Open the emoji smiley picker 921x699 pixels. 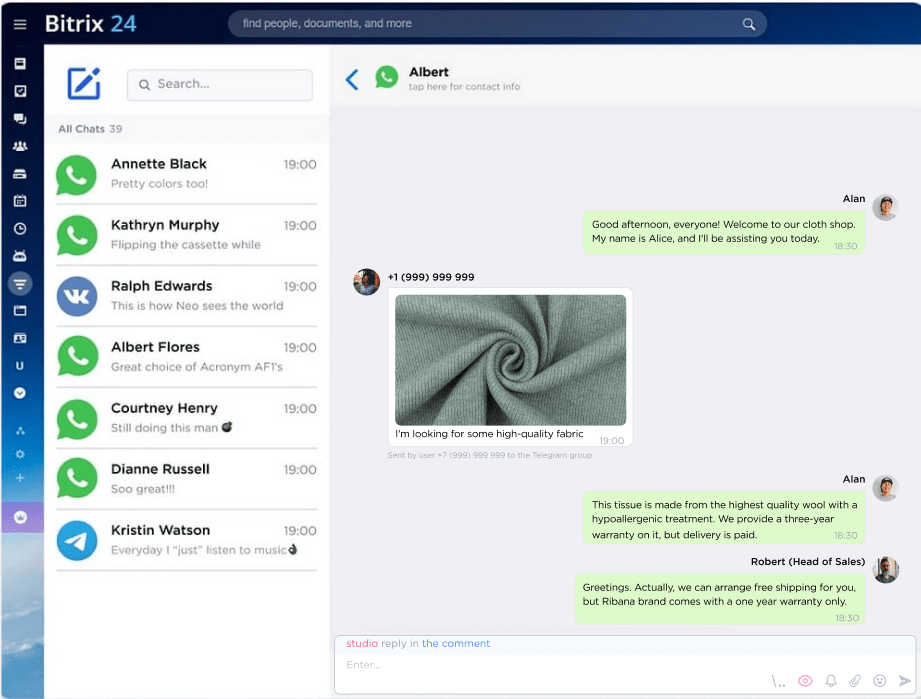tap(880, 681)
